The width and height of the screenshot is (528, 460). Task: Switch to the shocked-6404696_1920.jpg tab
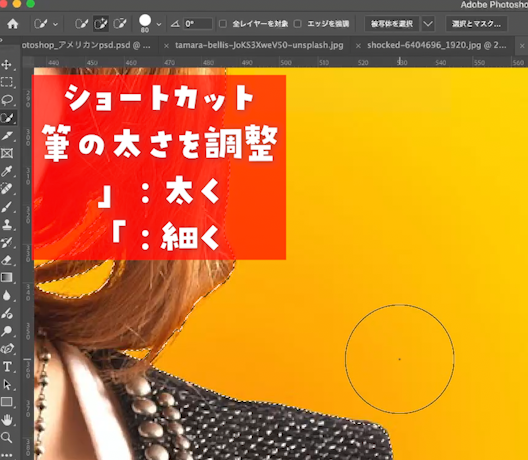tap(437, 45)
